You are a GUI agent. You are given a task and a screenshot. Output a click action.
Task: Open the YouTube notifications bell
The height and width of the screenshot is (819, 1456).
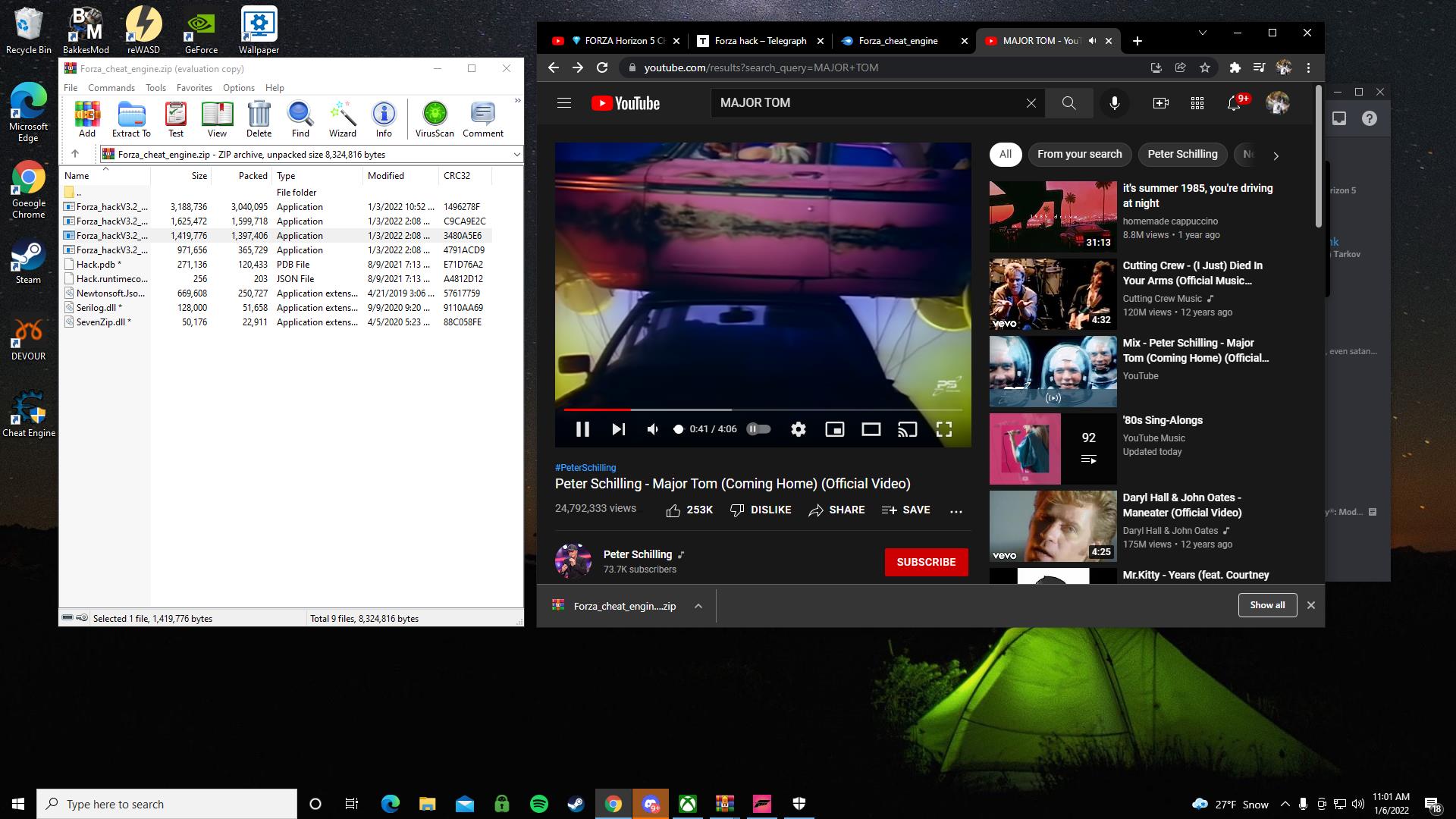(1234, 103)
